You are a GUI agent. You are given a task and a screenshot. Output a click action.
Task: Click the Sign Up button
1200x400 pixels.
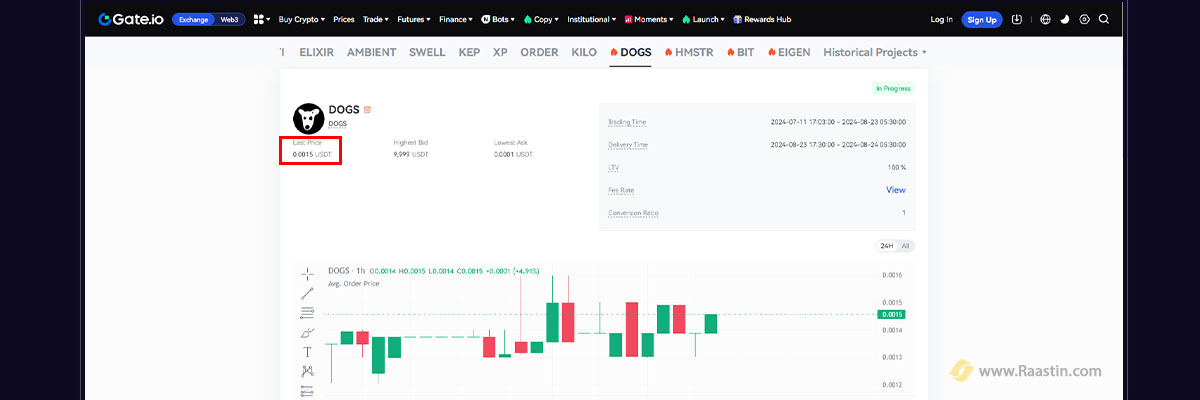[x=982, y=19]
